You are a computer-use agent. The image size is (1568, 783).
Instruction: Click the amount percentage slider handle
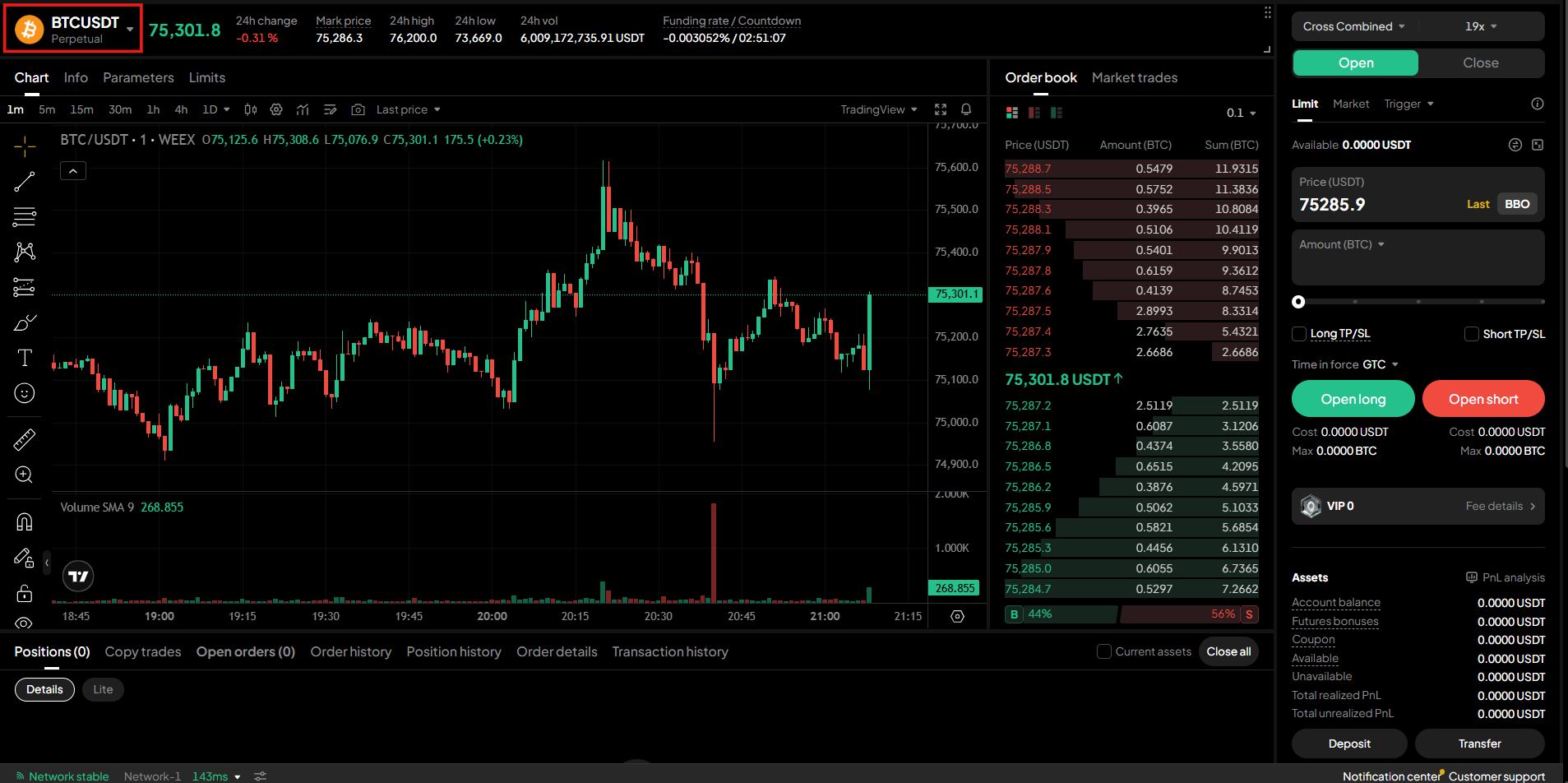[1298, 302]
